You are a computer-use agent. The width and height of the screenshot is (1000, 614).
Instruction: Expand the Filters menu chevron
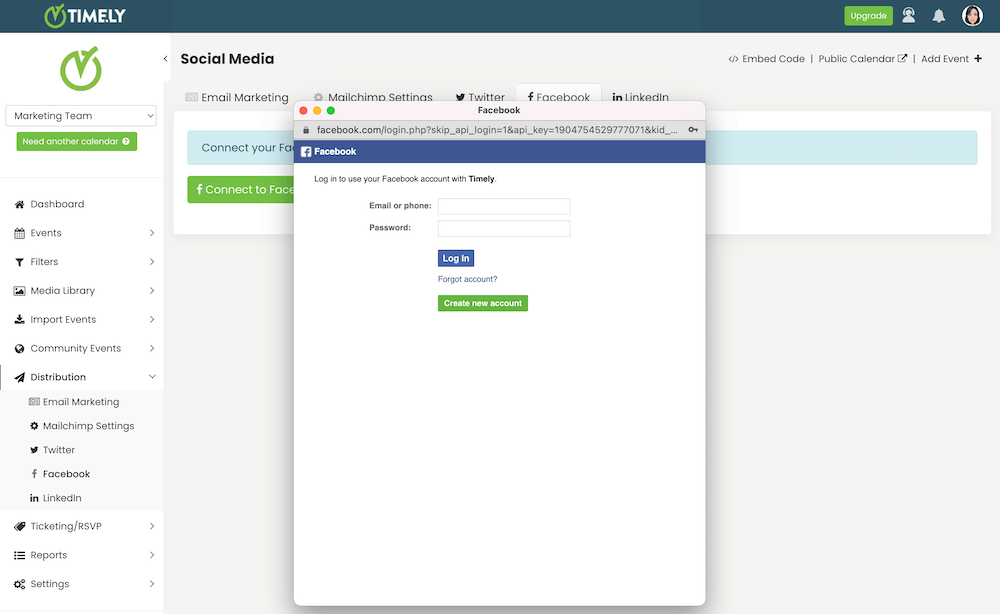pyautogui.click(x=152, y=261)
